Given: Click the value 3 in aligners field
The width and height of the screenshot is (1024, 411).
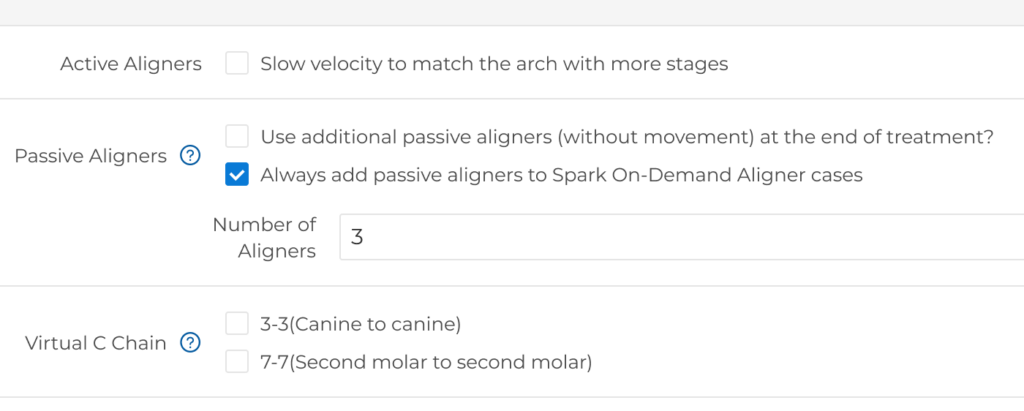Looking at the screenshot, I should 357,238.
